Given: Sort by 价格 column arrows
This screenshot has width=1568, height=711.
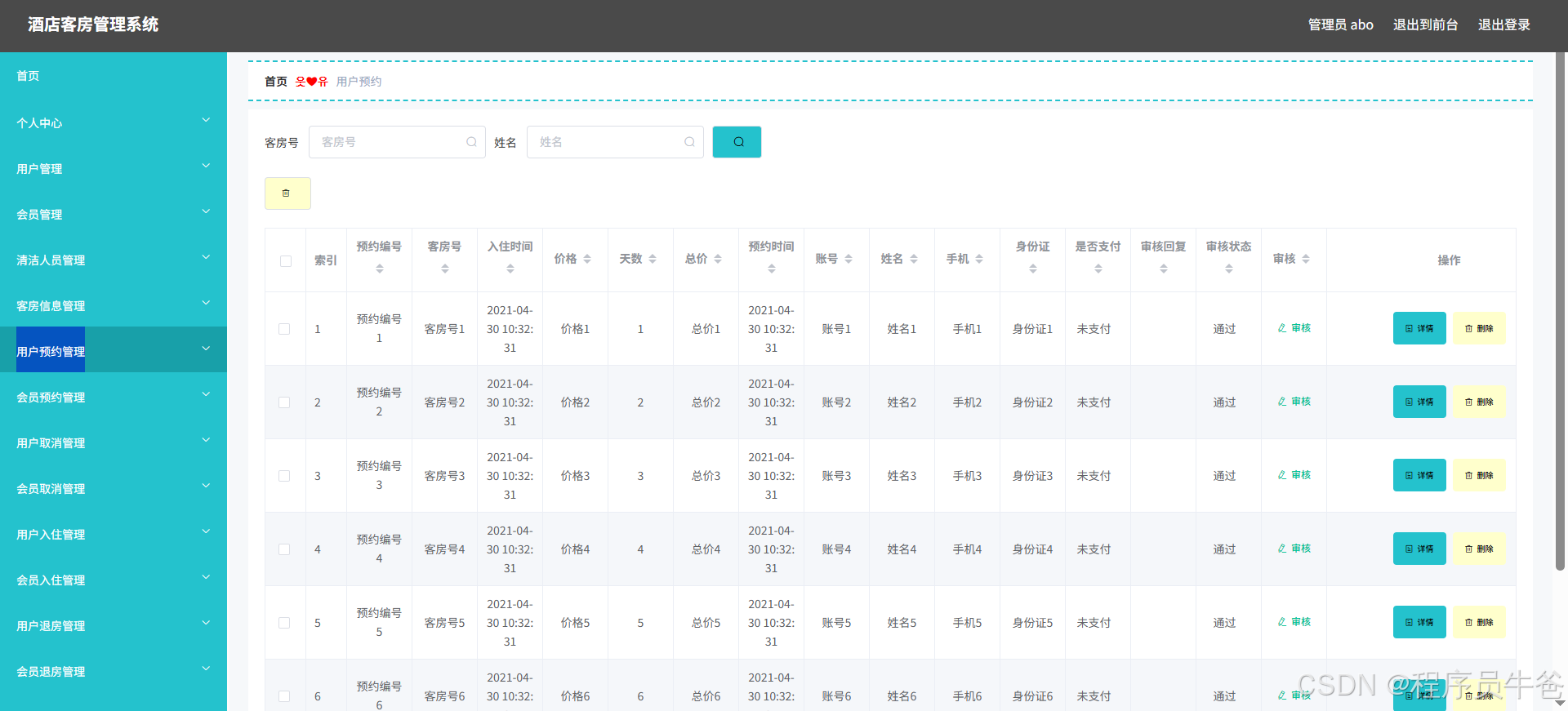Looking at the screenshot, I should pyautogui.click(x=587, y=259).
